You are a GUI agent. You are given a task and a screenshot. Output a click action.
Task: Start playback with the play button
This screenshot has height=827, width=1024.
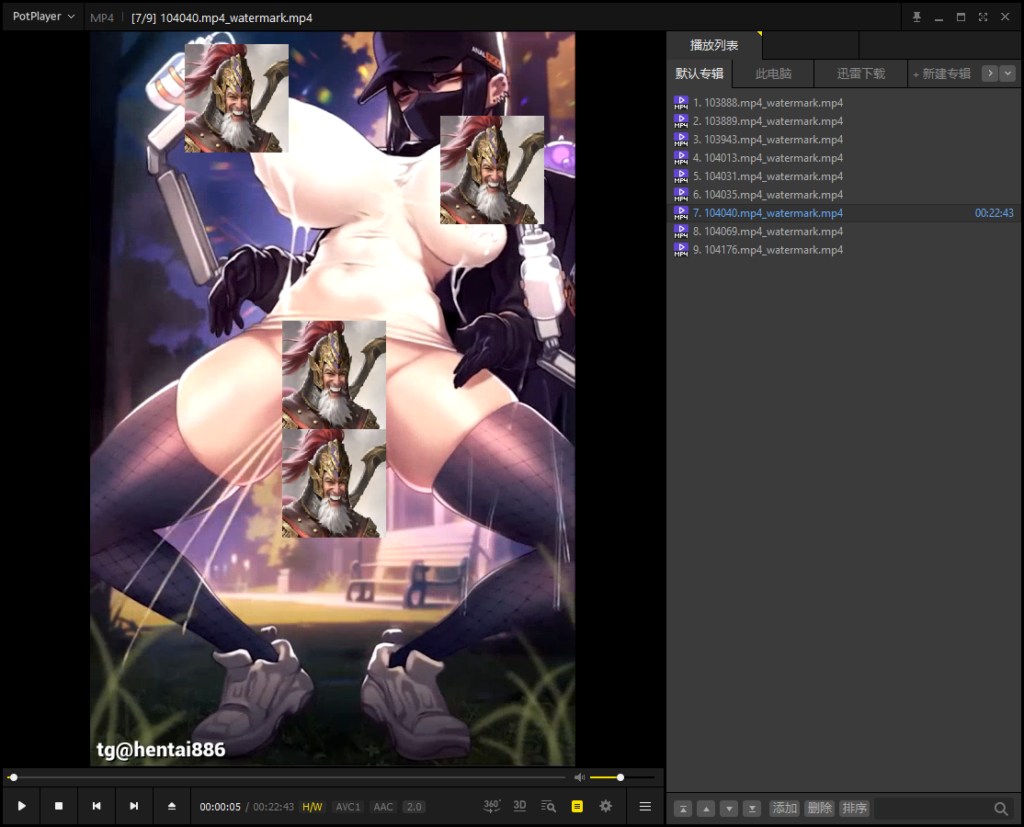click(x=22, y=806)
